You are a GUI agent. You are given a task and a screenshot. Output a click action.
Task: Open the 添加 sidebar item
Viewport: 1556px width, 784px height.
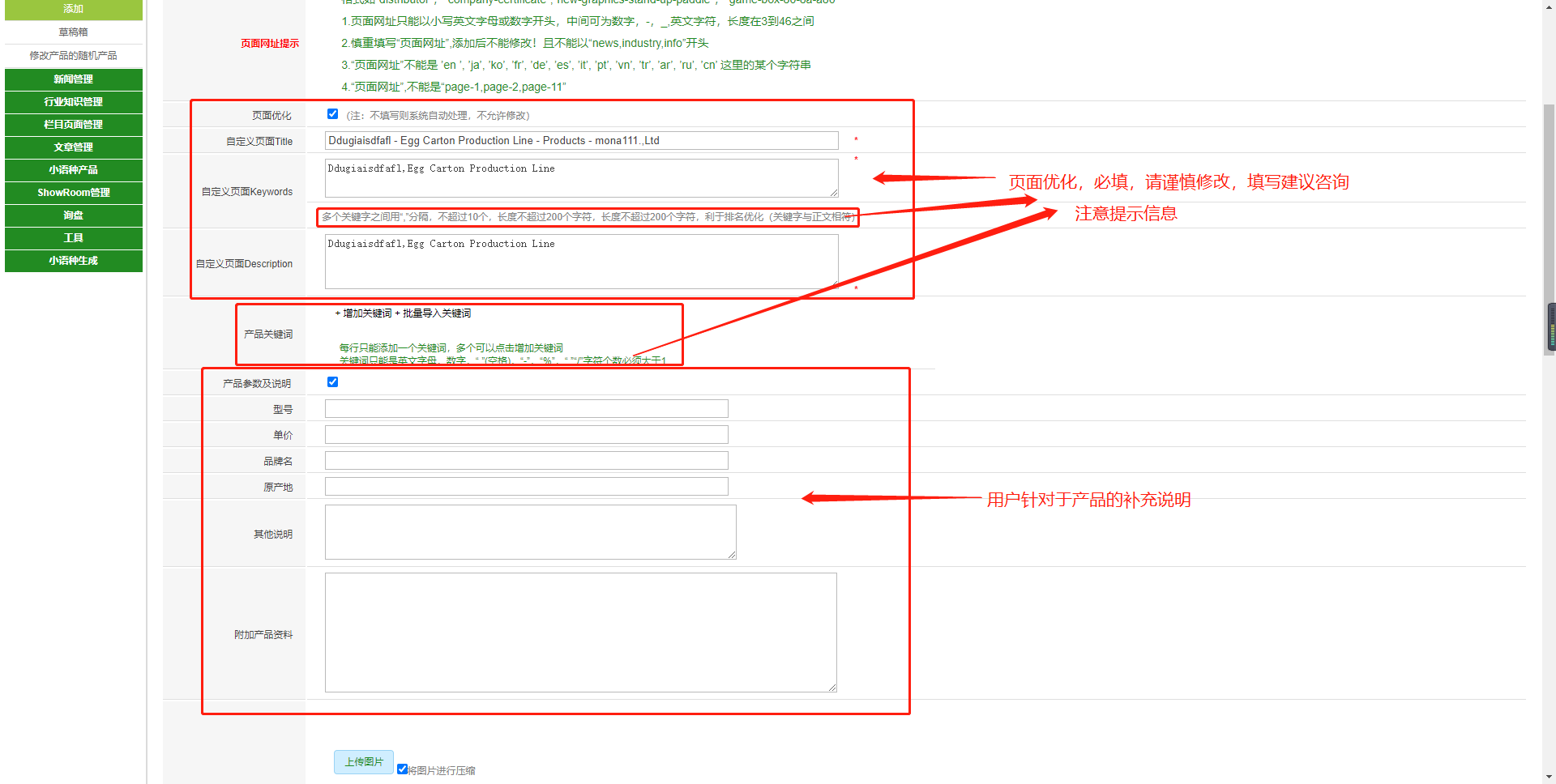pos(74,9)
